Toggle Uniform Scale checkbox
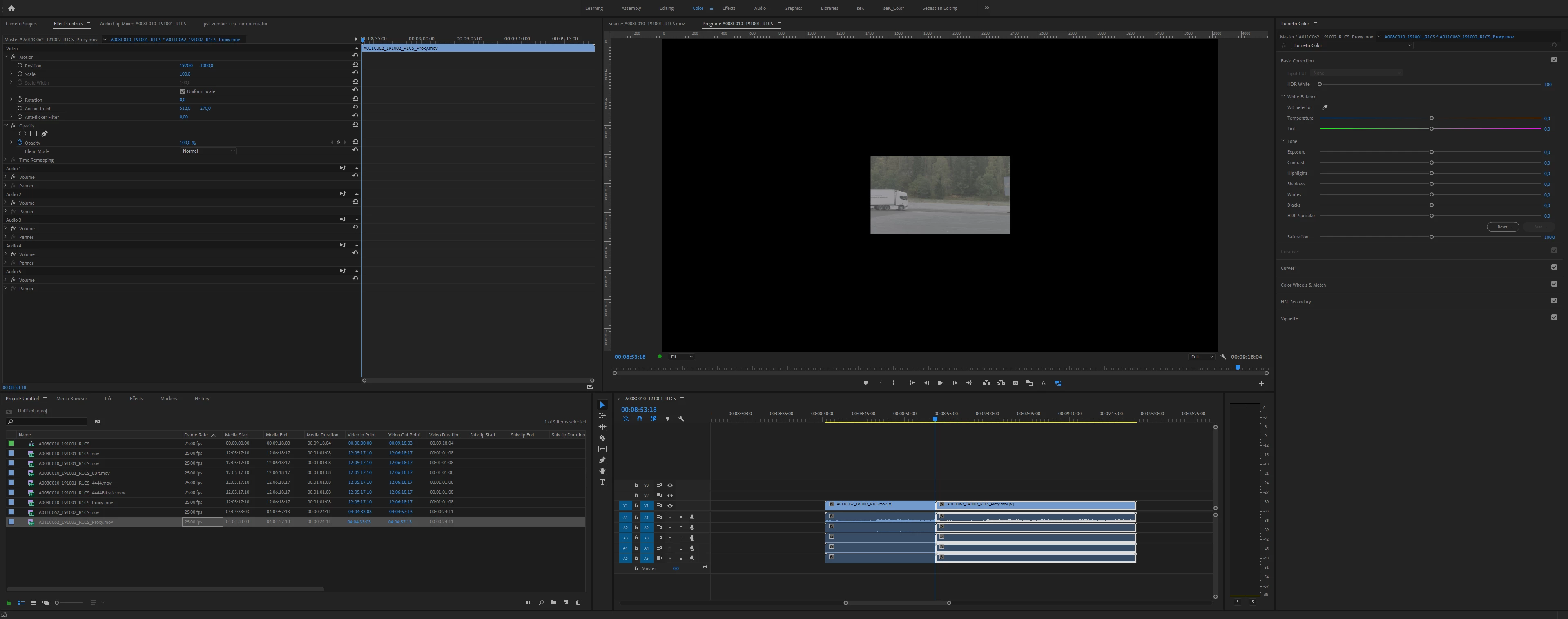 pyautogui.click(x=182, y=91)
